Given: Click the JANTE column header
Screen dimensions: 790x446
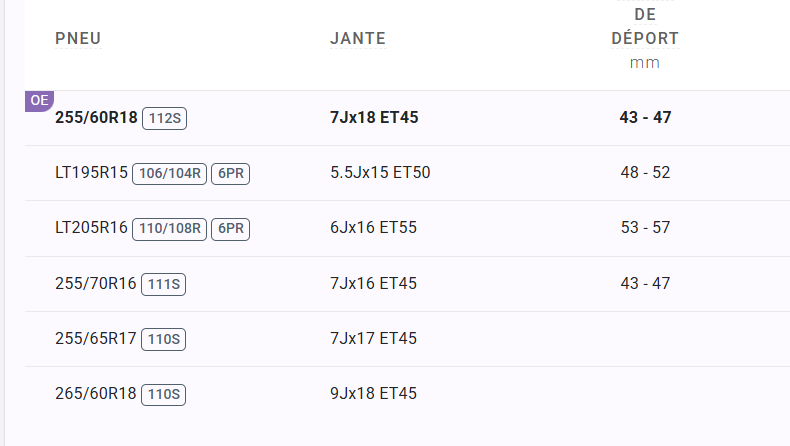Looking at the screenshot, I should tap(358, 39).
